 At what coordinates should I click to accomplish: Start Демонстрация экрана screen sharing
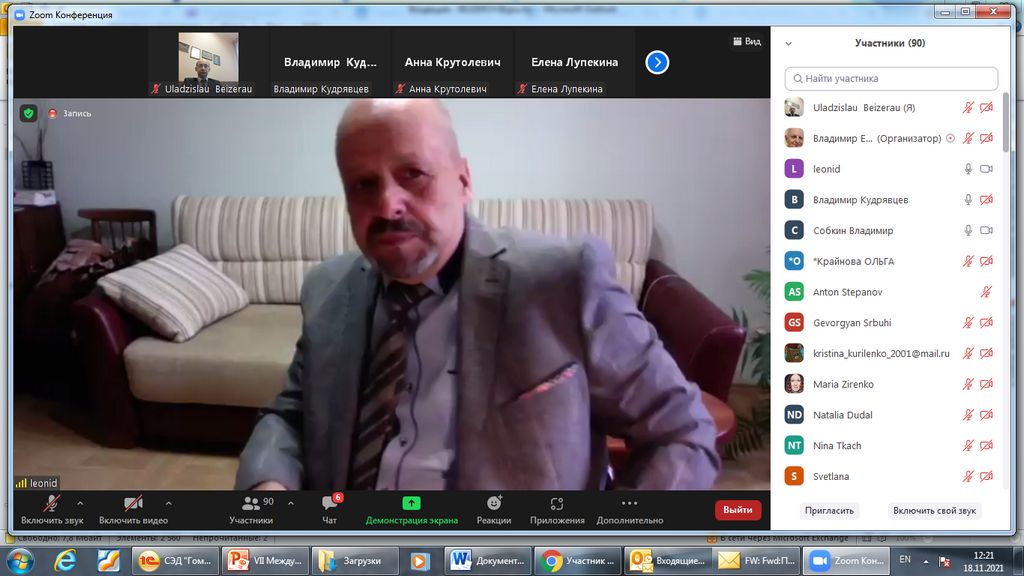pos(411,510)
